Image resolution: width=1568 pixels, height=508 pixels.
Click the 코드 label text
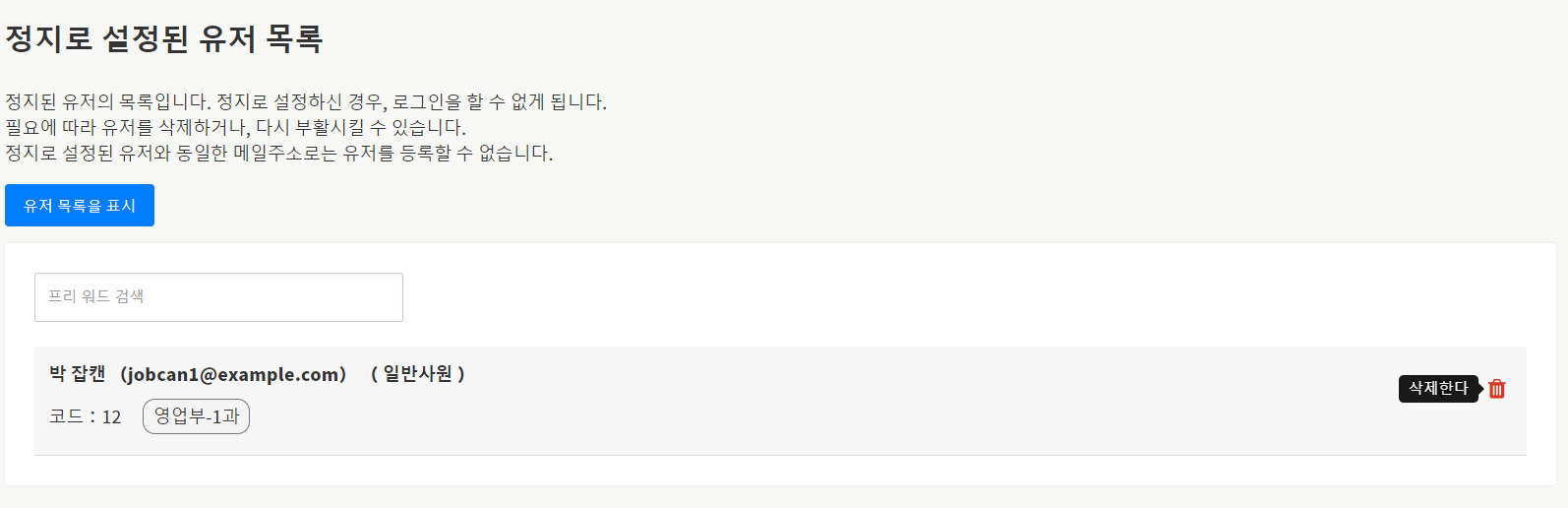(x=66, y=416)
